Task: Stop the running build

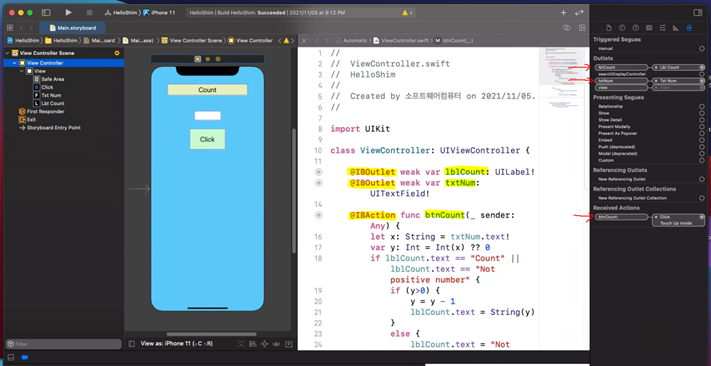Action: [x=89, y=13]
